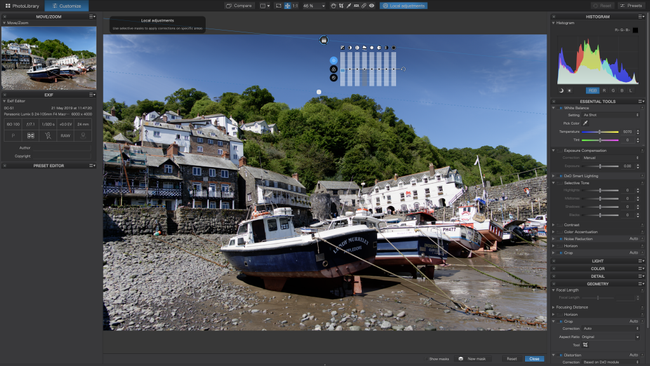This screenshot has height=366, width=650.
Task: Click the white control point on image
Action: pyautogui.click(x=319, y=92)
